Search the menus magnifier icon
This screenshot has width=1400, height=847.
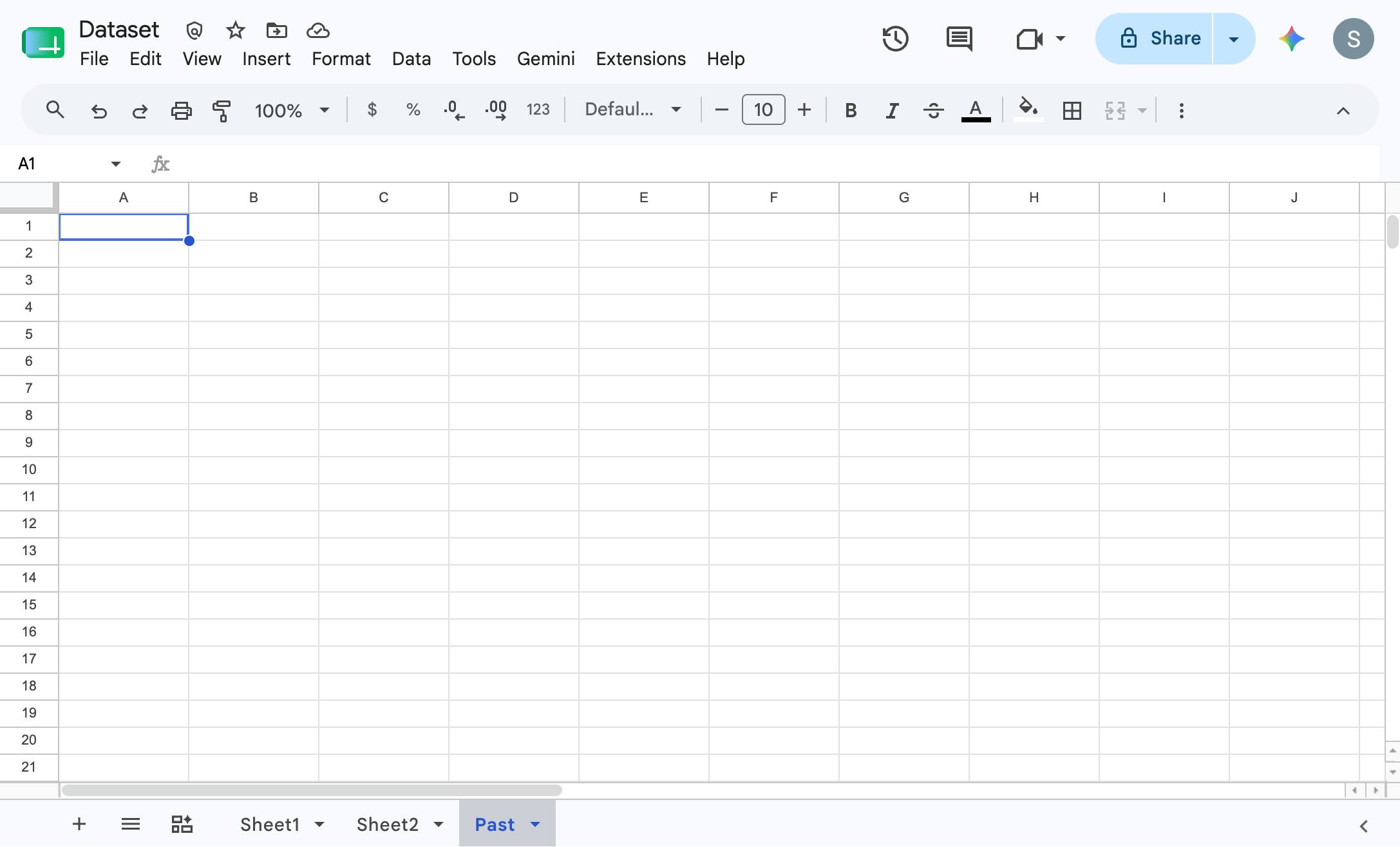pyautogui.click(x=55, y=110)
